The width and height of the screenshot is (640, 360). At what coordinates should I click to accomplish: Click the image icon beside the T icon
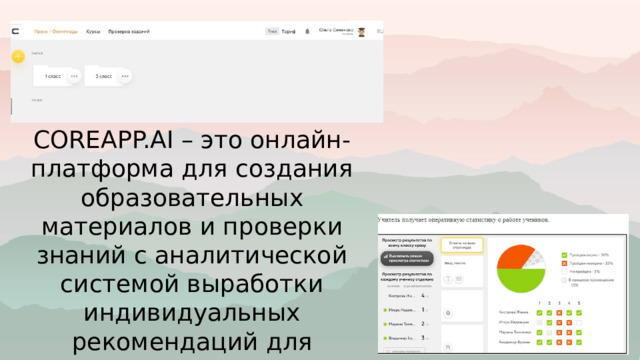click(459, 279)
